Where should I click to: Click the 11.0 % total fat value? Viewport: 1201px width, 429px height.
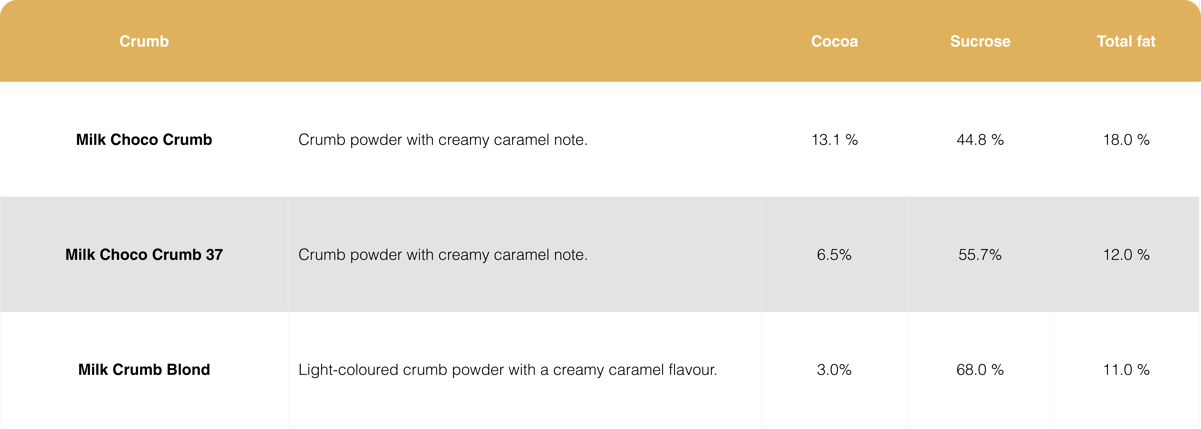(x=1125, y=370)
